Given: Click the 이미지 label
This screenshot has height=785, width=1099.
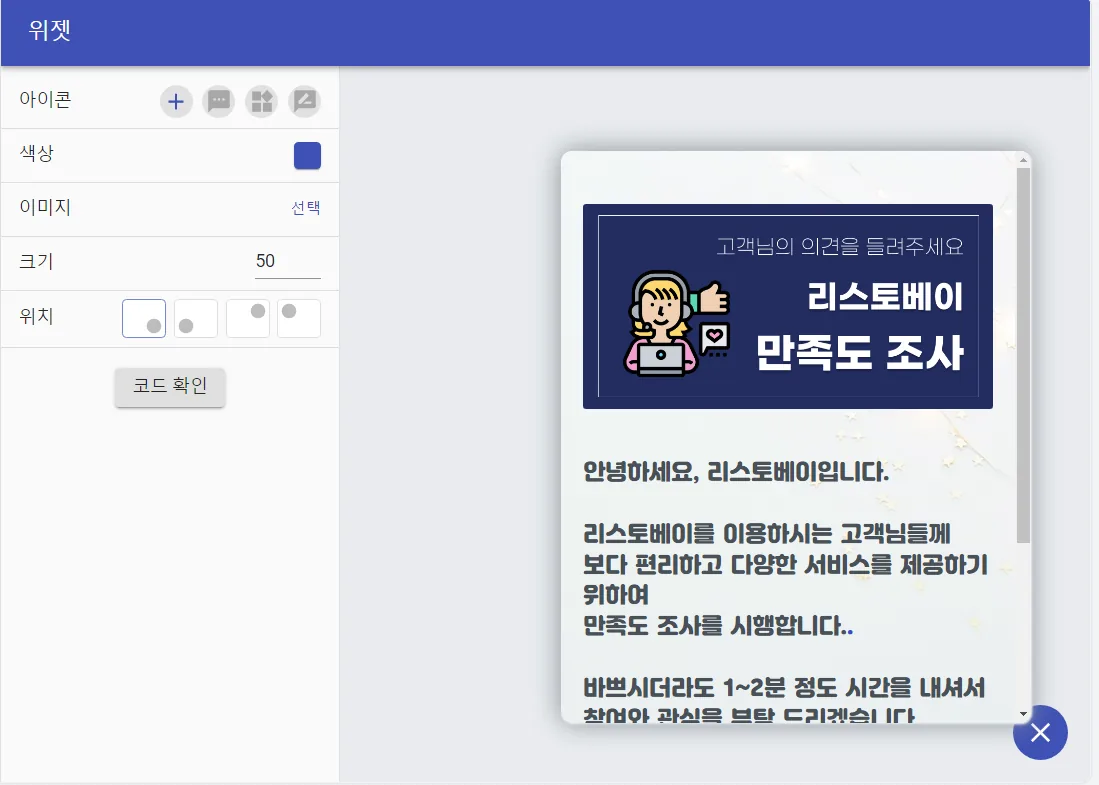Looking at the screenshot, I should click(x=46, y=207).
